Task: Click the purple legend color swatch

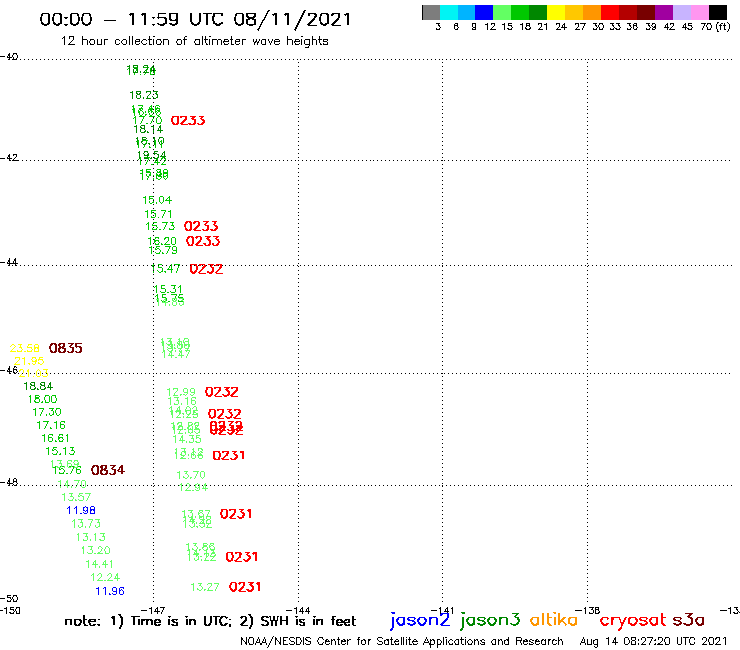Action: 664,12
